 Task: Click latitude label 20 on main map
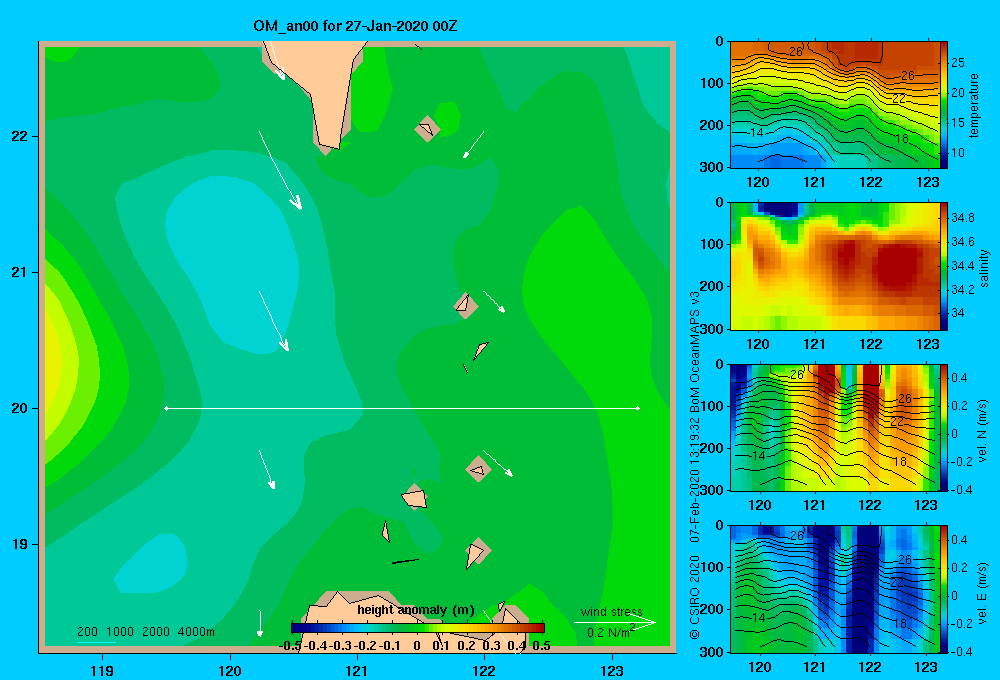coord(19,408)
